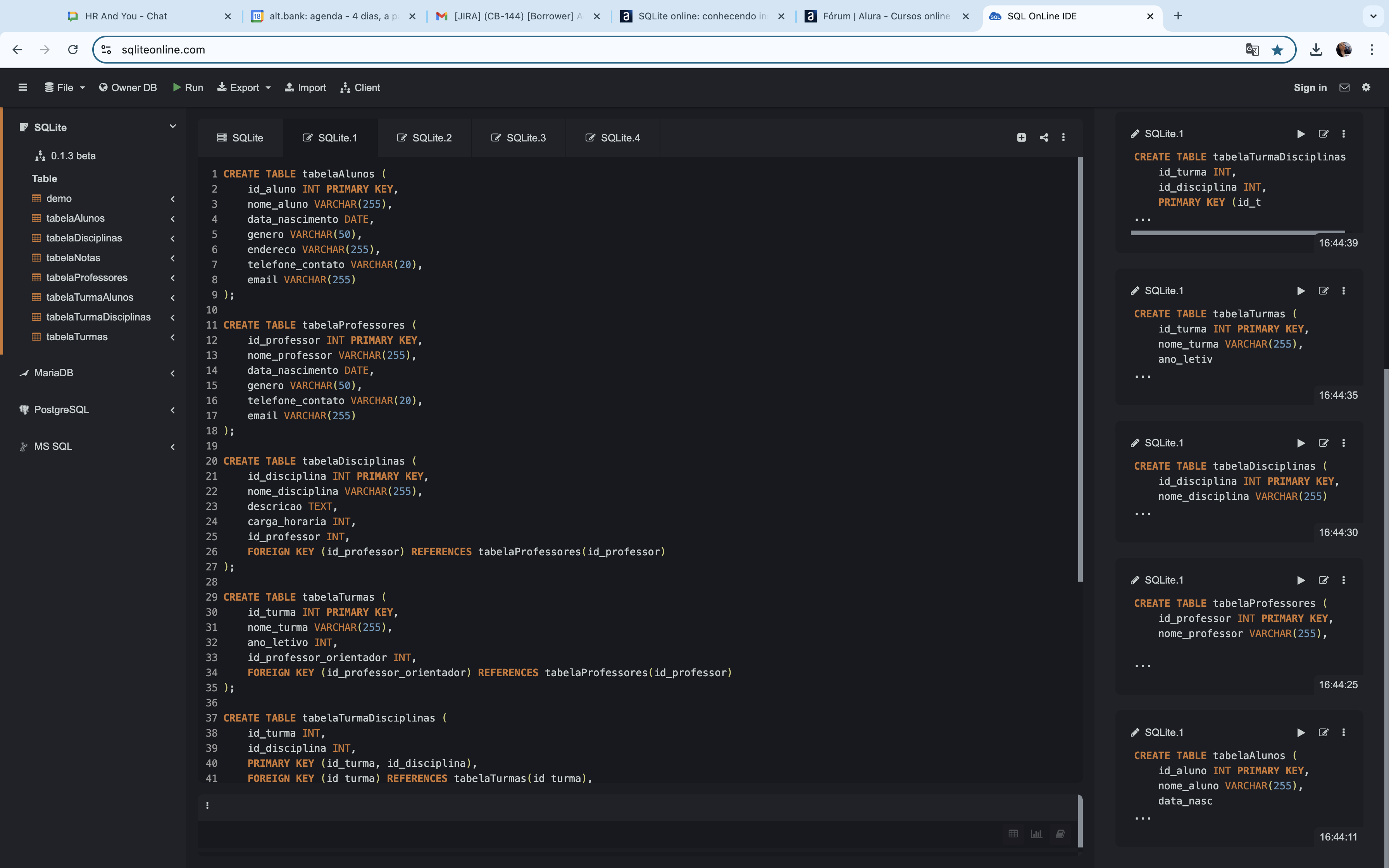Open a new browser tab

[1178, 16]
